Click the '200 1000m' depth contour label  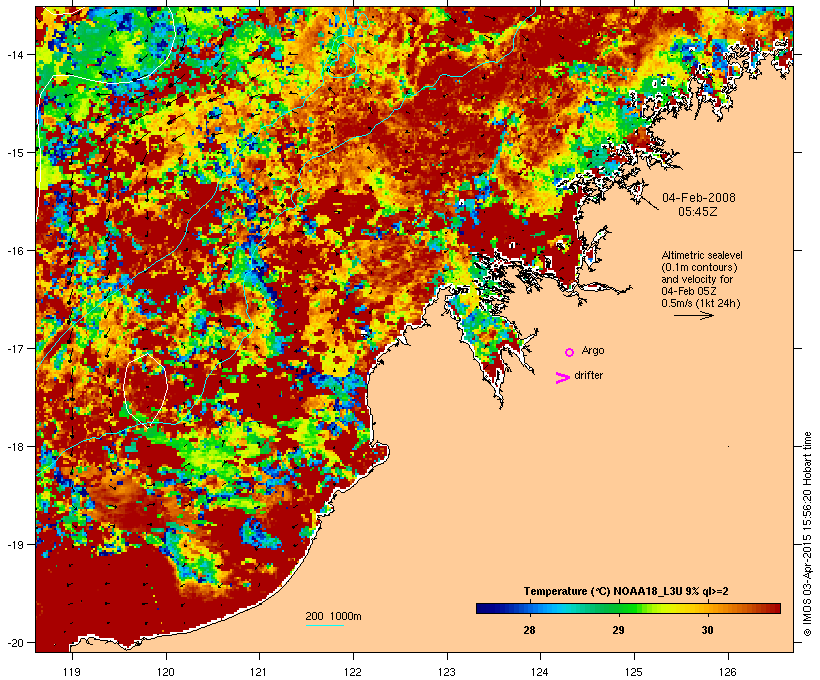[333, 616]
